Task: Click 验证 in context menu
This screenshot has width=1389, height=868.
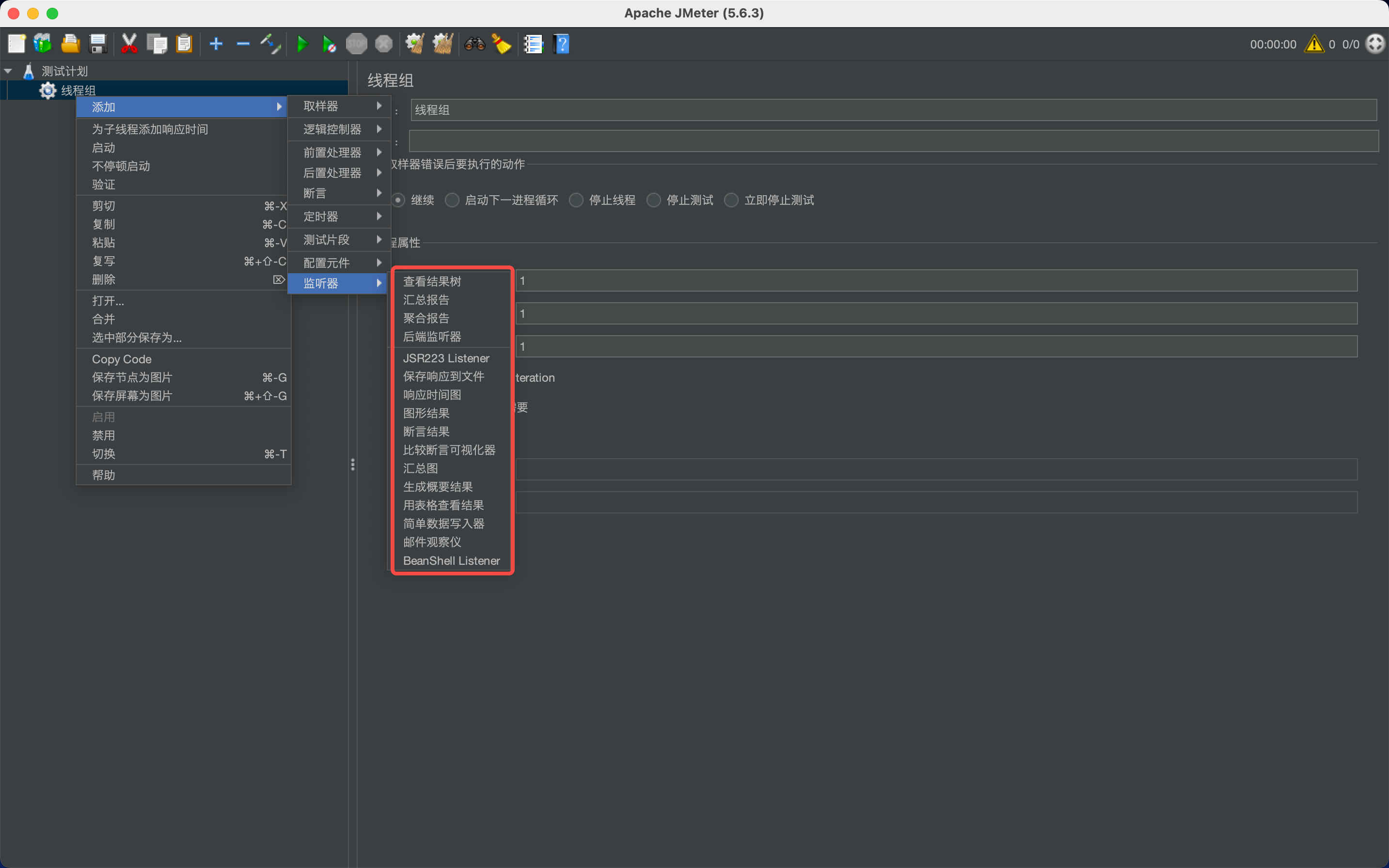Action: click(184, 184)
